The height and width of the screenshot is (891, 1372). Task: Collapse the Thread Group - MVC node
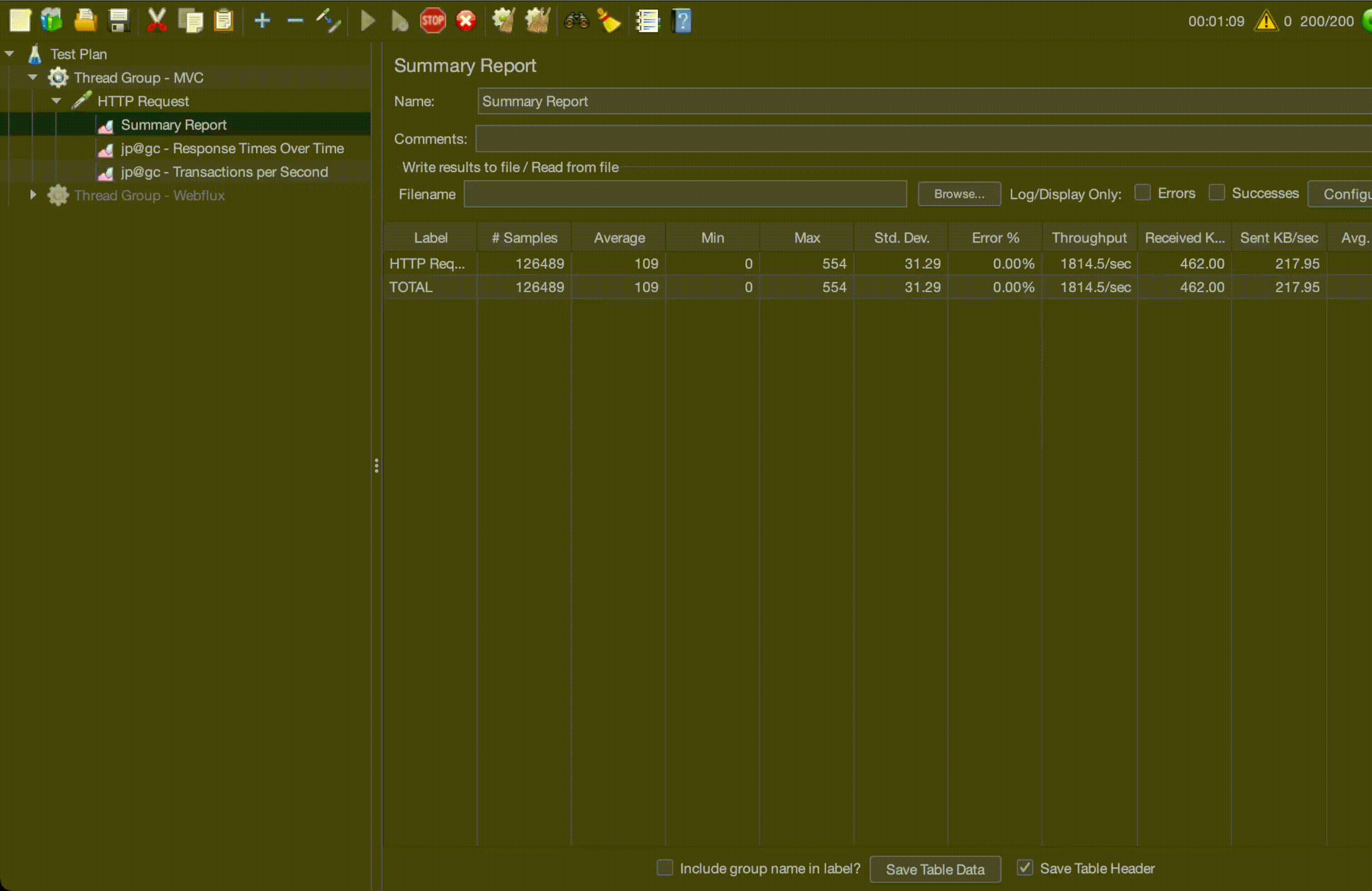[x=33, y=77]
